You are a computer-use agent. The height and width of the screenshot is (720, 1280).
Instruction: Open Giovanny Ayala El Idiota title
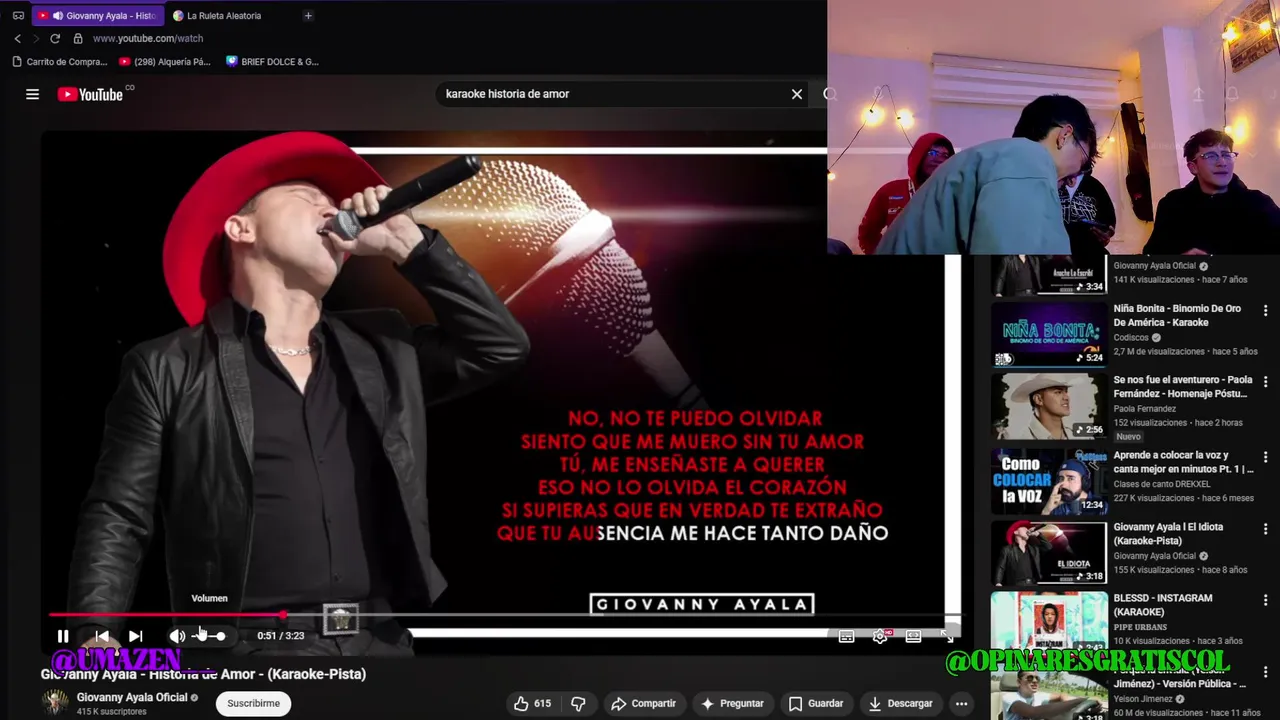1168,534
